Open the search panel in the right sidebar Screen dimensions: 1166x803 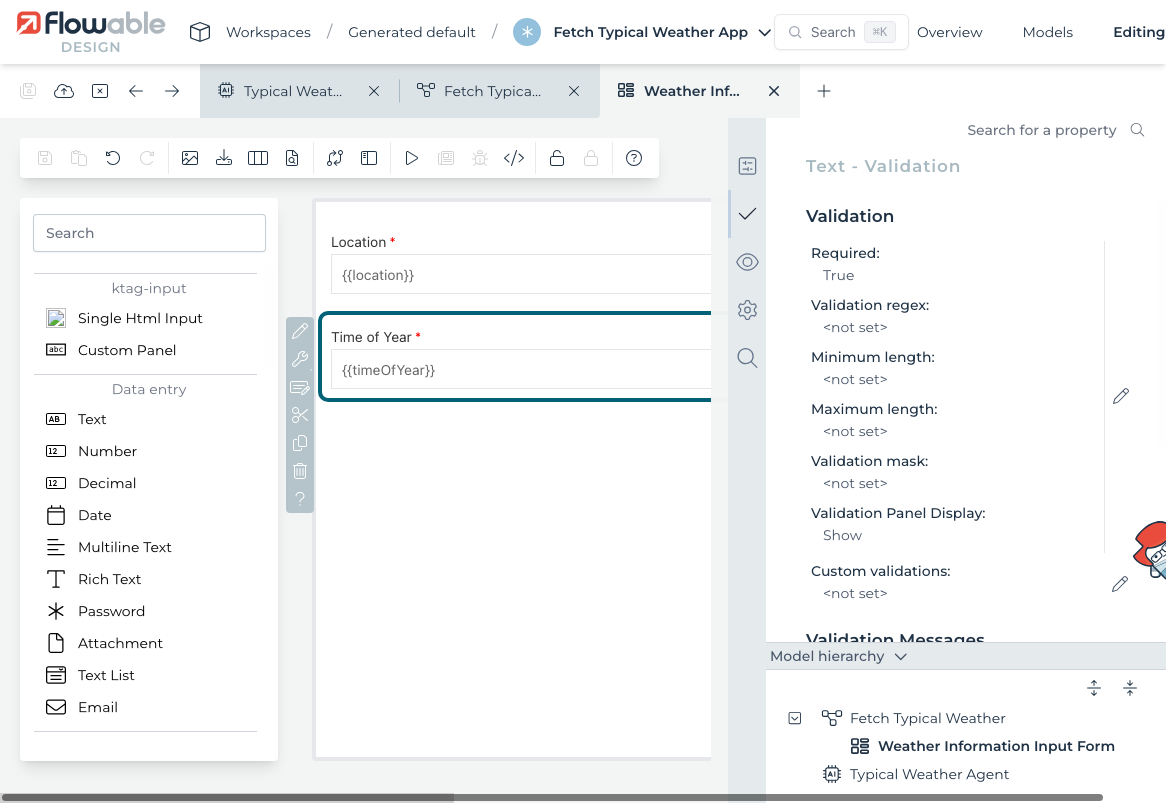click(747, 357)
